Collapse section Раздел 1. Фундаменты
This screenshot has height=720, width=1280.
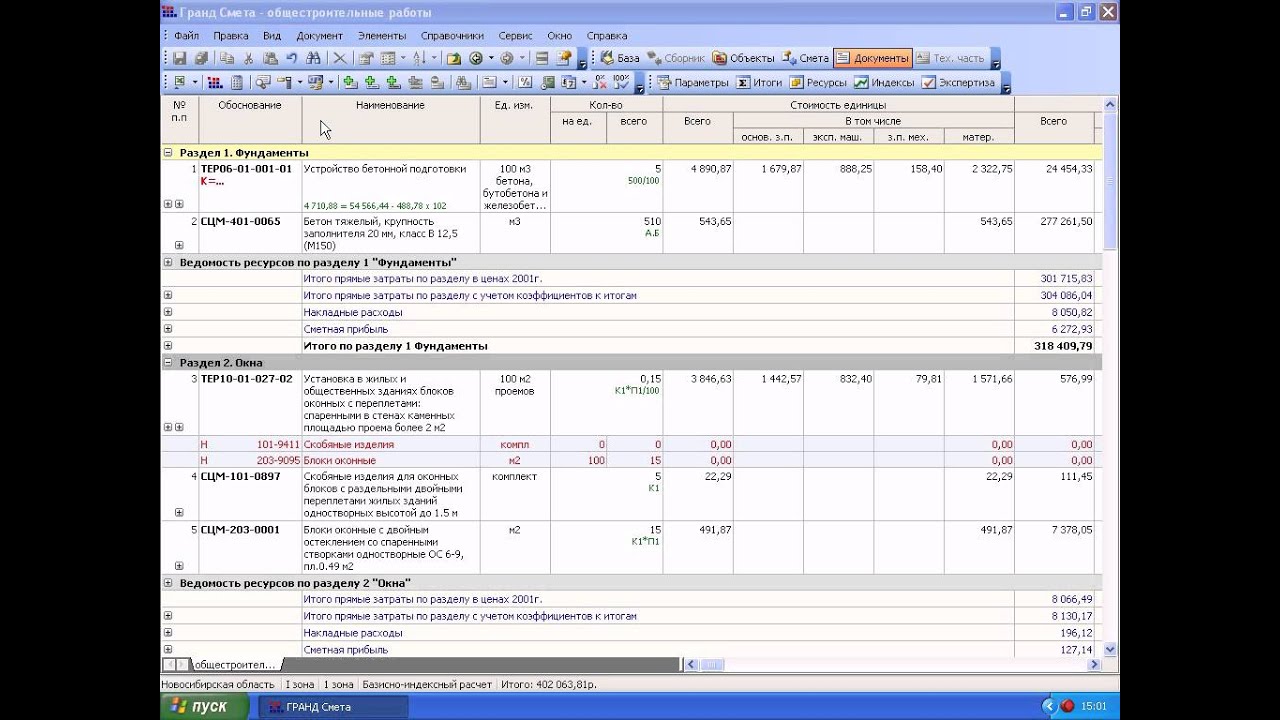tap(168, 153)
